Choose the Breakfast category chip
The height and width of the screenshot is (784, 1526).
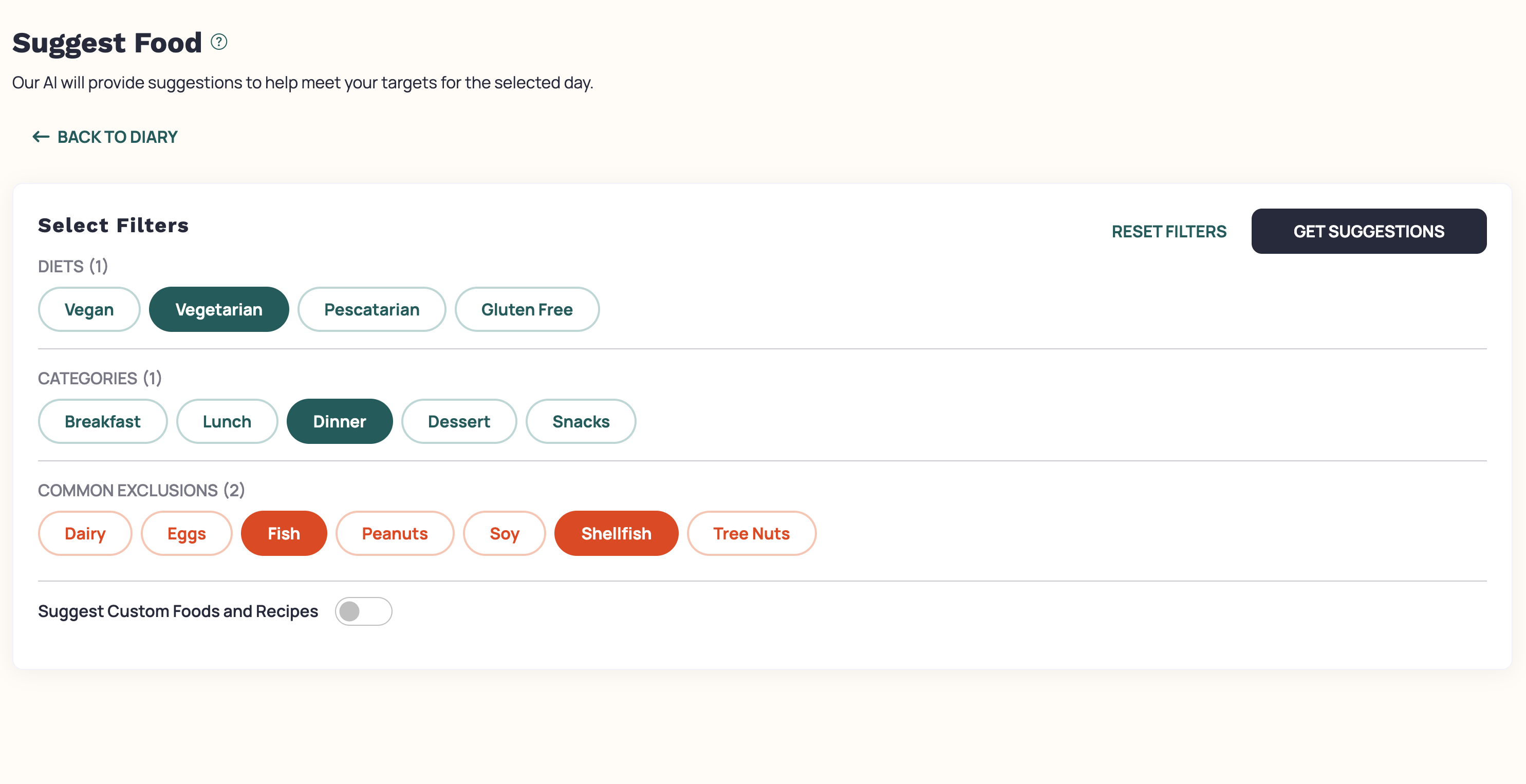102,422
